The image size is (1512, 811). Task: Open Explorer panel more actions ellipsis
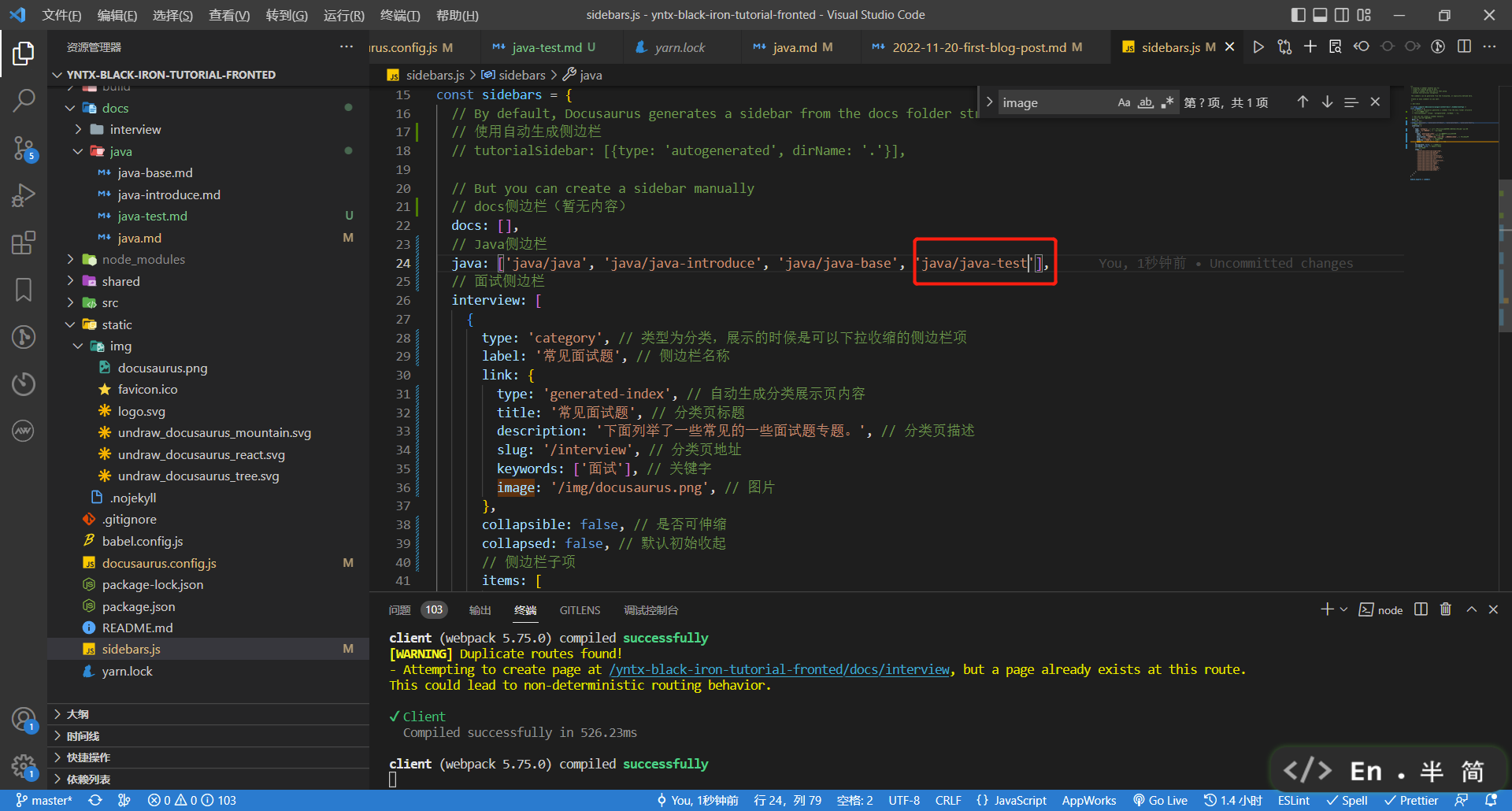[346, 47]
